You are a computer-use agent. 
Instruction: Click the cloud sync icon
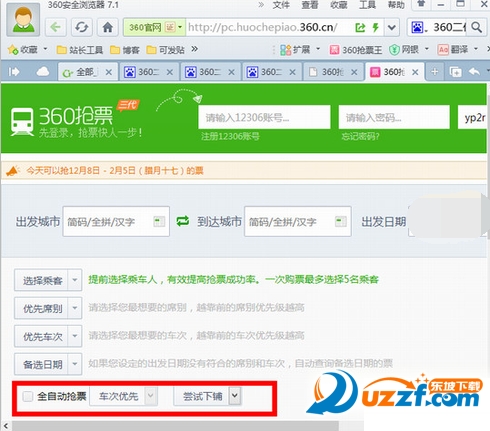(43, 72)
